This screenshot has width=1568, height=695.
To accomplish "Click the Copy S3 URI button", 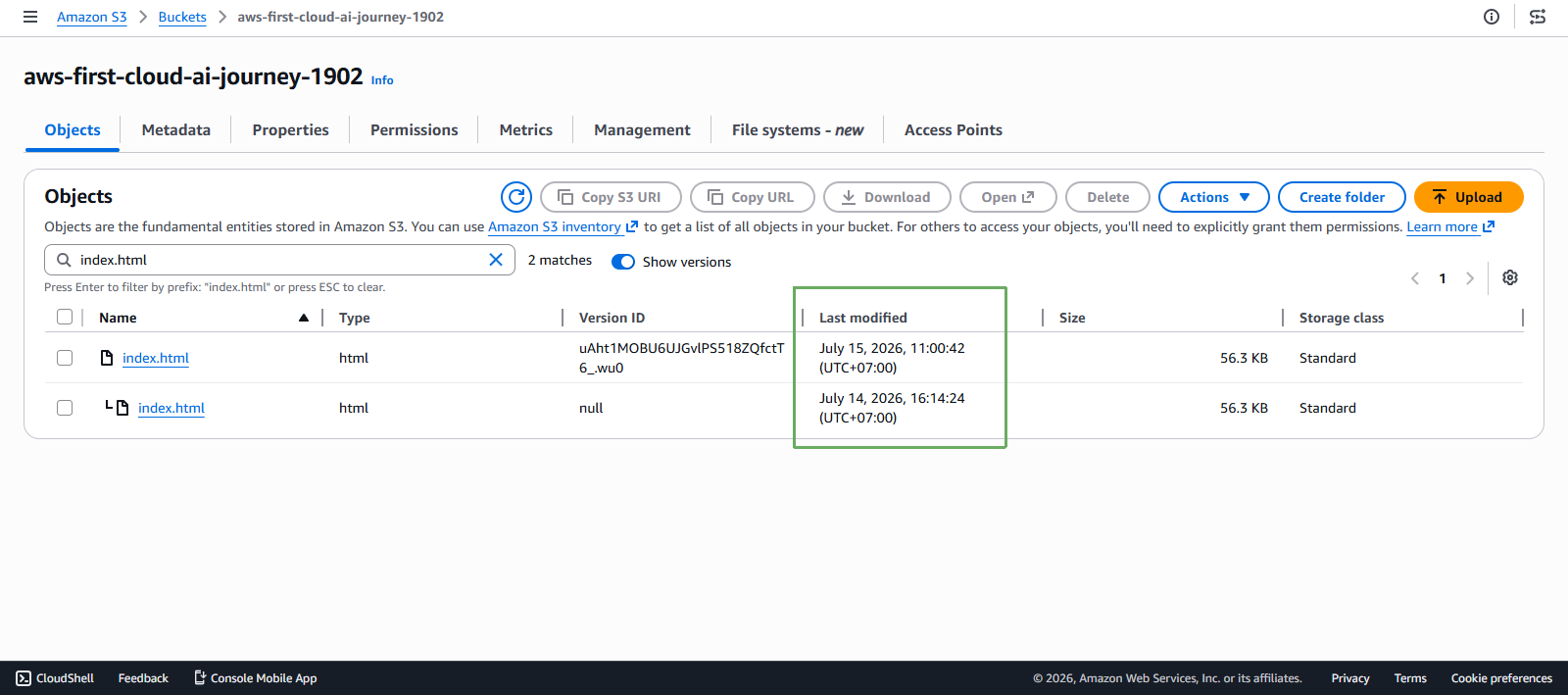I will tap(612, 197).
